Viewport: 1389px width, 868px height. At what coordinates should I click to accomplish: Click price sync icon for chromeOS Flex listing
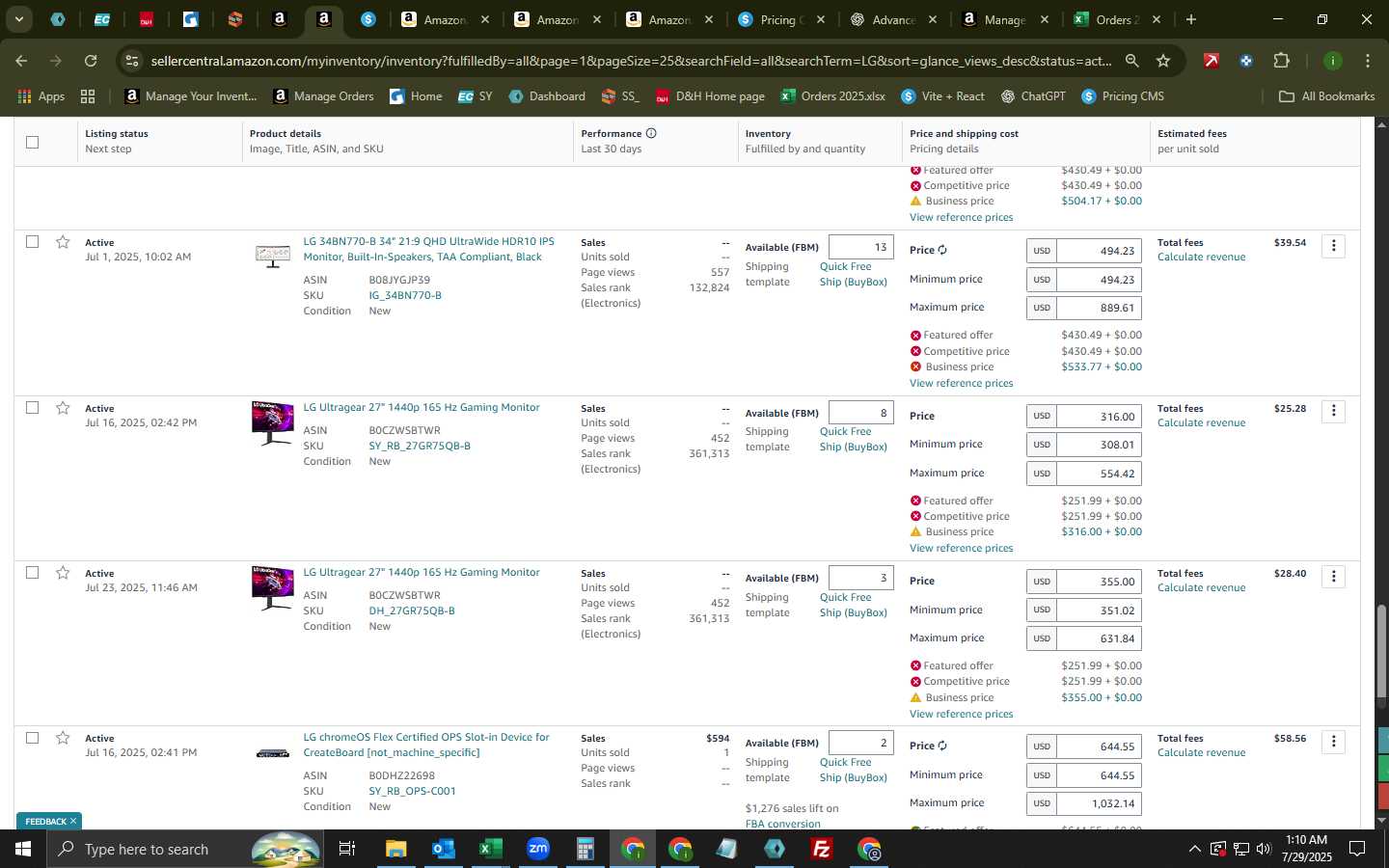(942, 746)
